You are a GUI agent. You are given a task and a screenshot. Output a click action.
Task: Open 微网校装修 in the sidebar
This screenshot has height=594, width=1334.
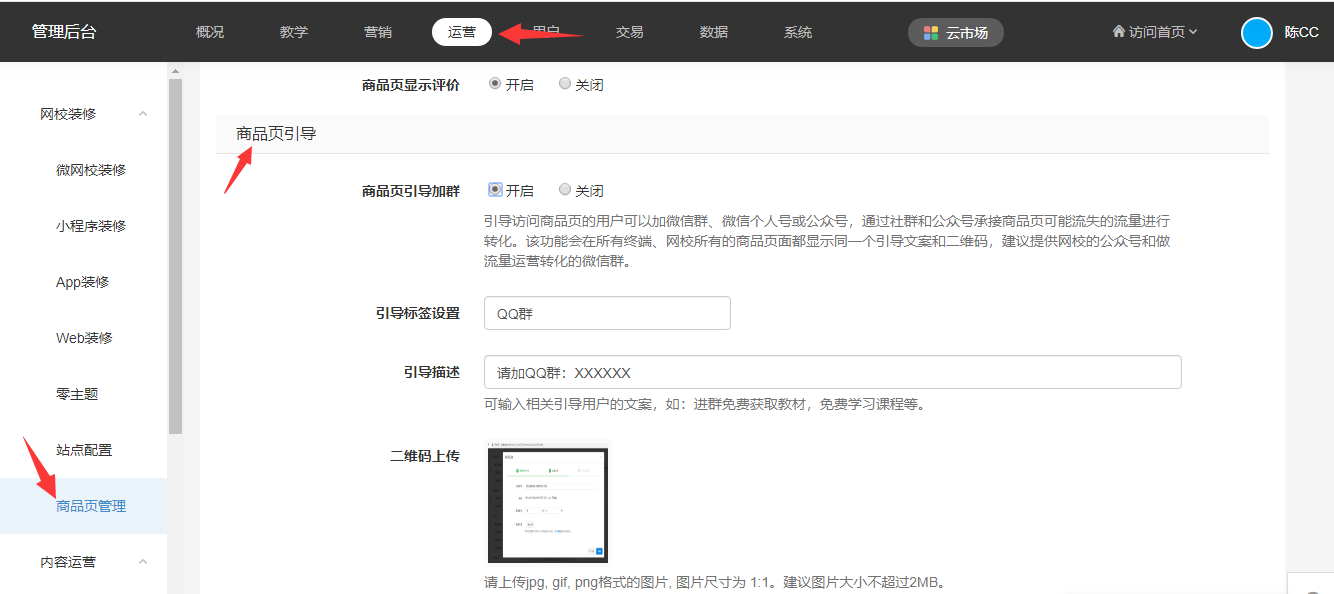[x=91, y=170]
